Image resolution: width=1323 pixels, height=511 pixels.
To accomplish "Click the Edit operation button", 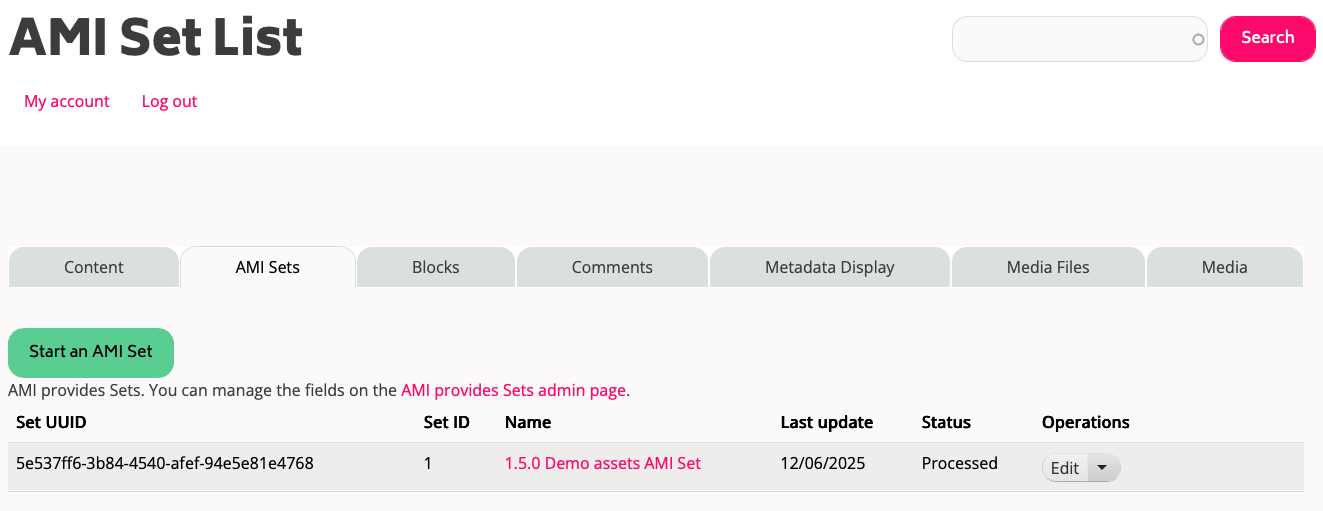I will click(x=1064, y=468).
